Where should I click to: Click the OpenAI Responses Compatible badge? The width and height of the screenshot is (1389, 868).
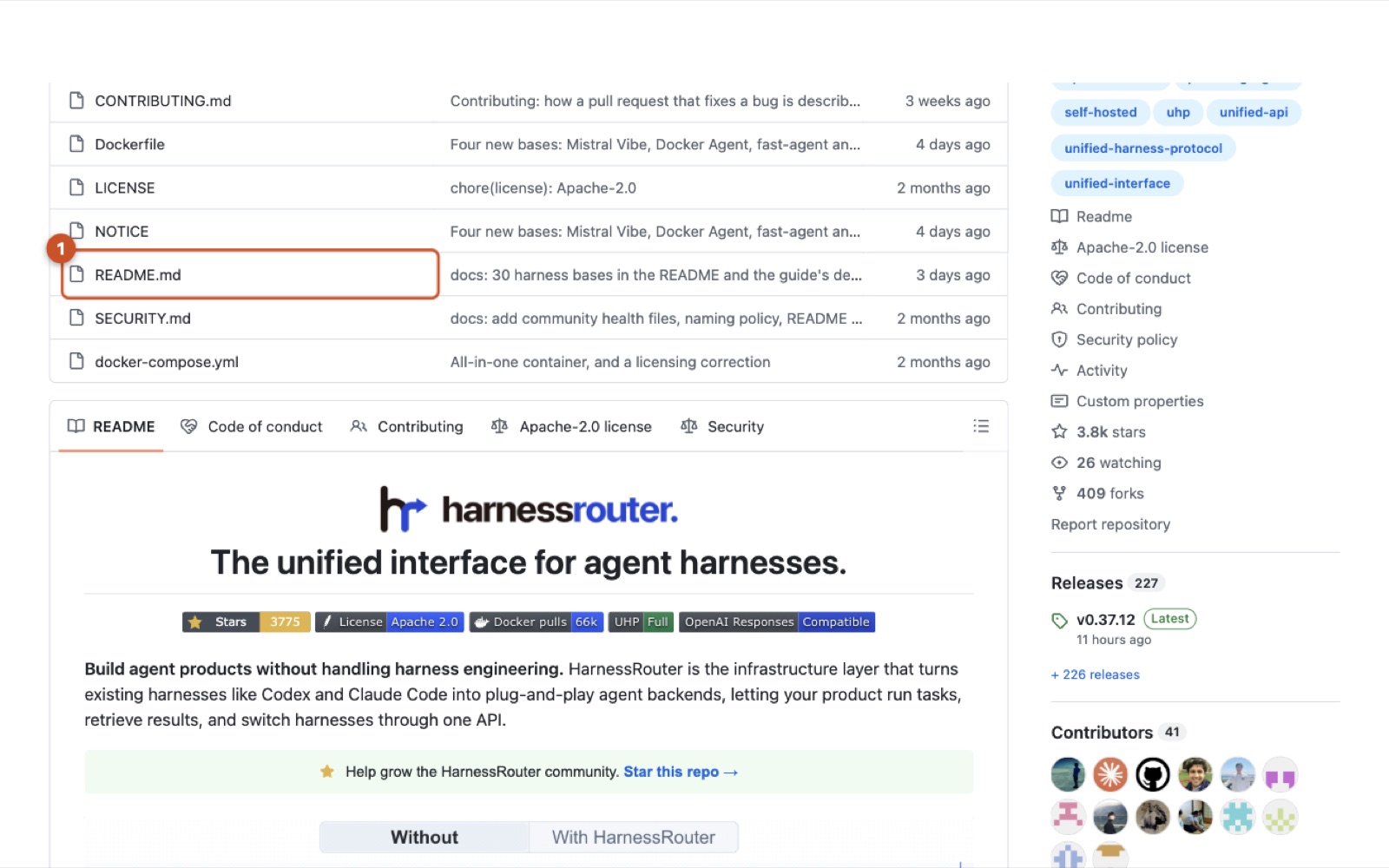(777, 621)
